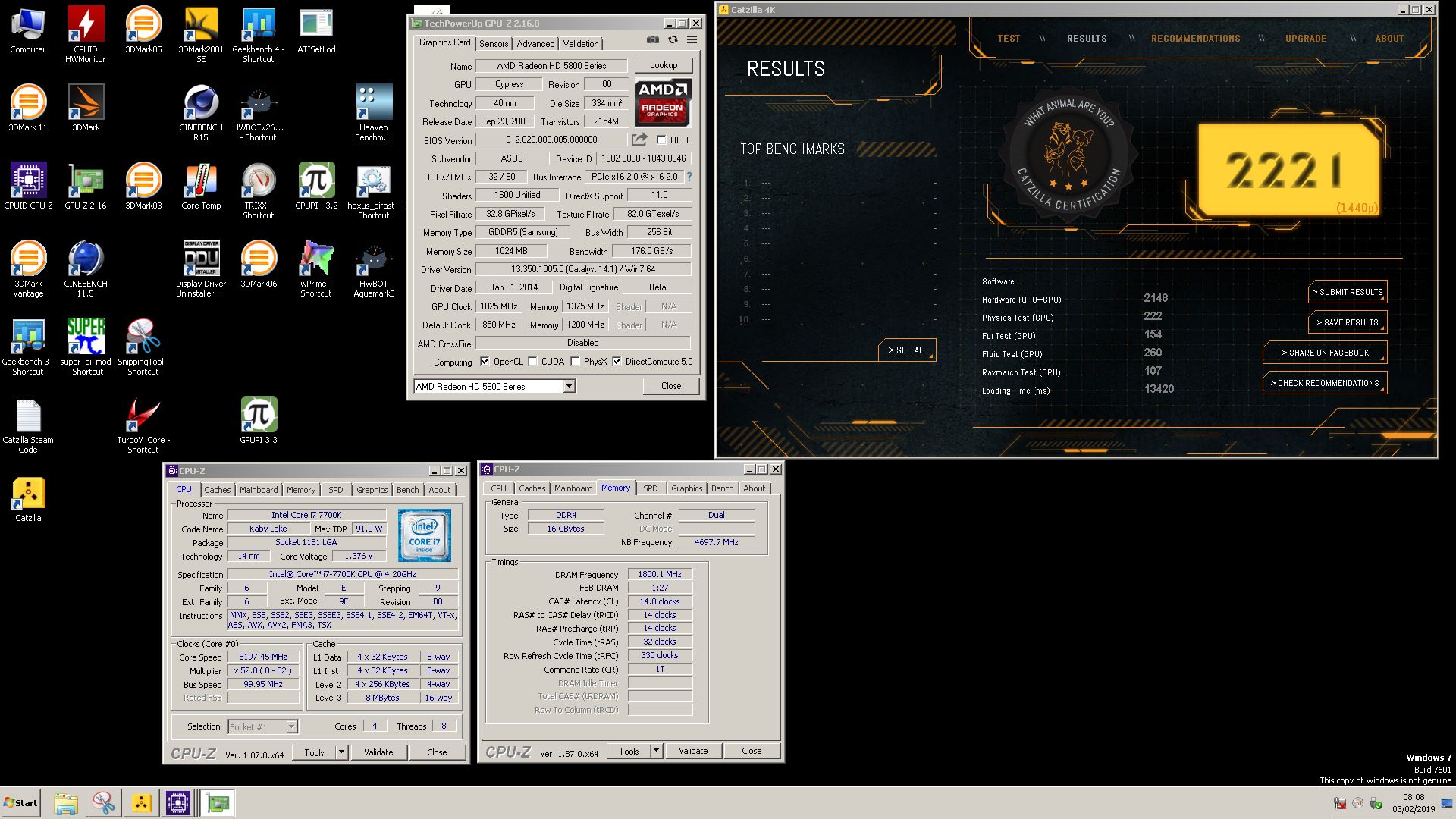Click Validate in the CPU-Z Memory window
The width and height of the screenshot is (1456, 819).
coord(693,751)
